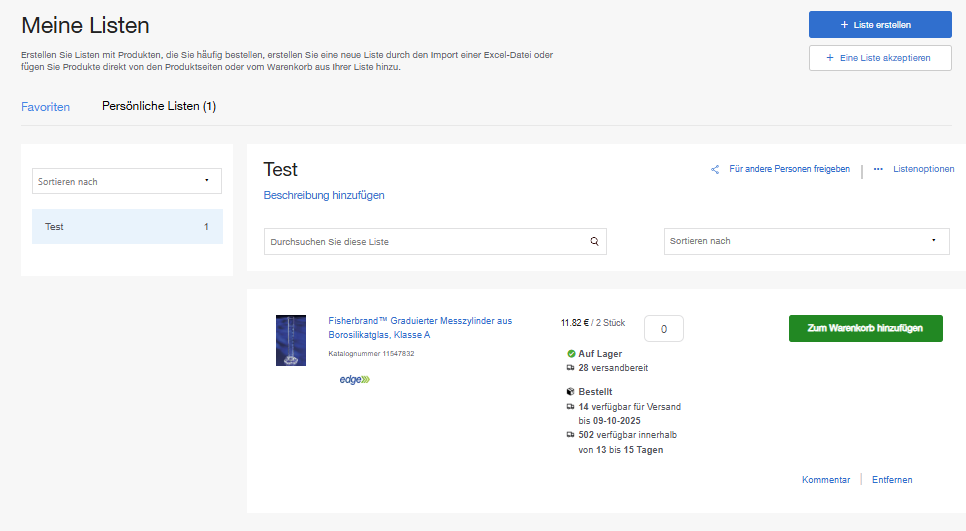The height and width of the screenshot is (531, 966).
Task: Click the Eine Liste akzeptieren button
Action: click(880, 58)
